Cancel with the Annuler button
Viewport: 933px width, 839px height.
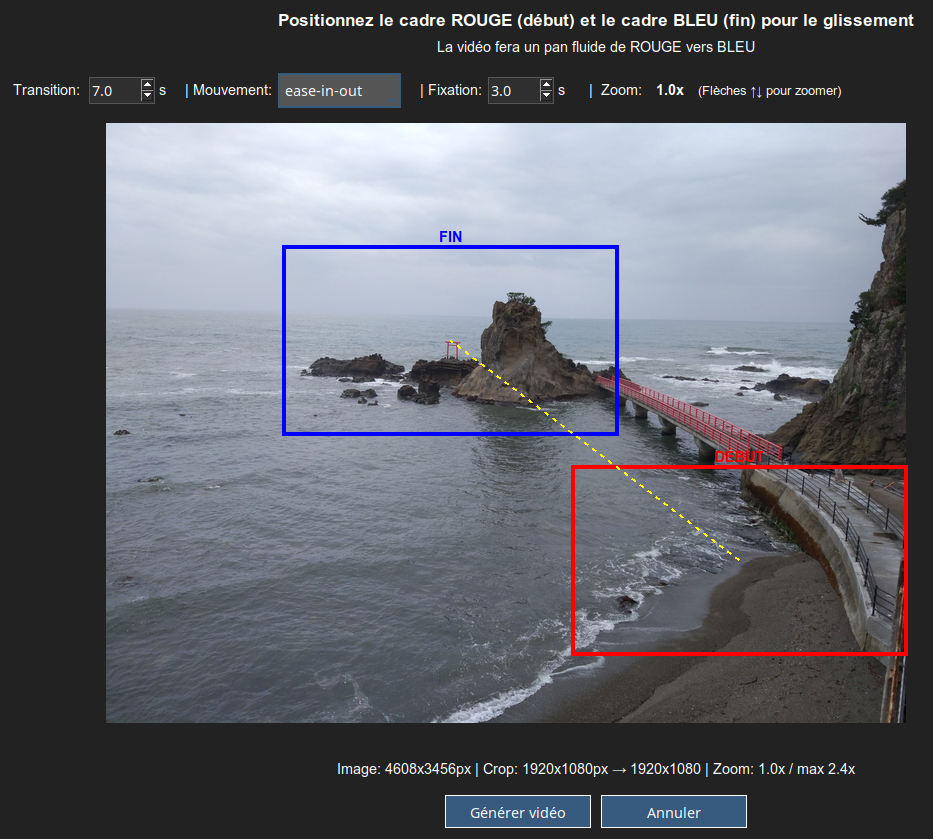(x=673, y=812)
